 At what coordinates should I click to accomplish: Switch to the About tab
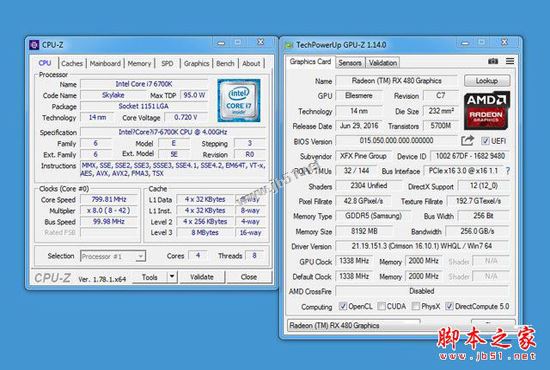click(251, 63)
